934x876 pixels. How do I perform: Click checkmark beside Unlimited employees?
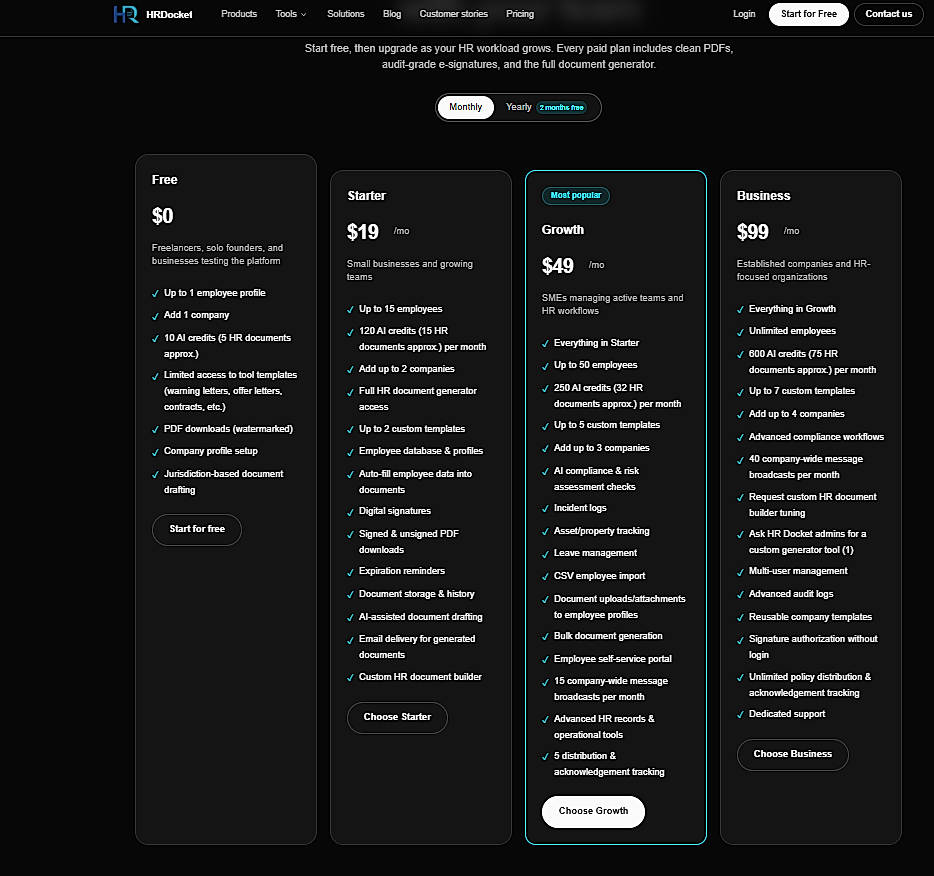pos(740,332)
